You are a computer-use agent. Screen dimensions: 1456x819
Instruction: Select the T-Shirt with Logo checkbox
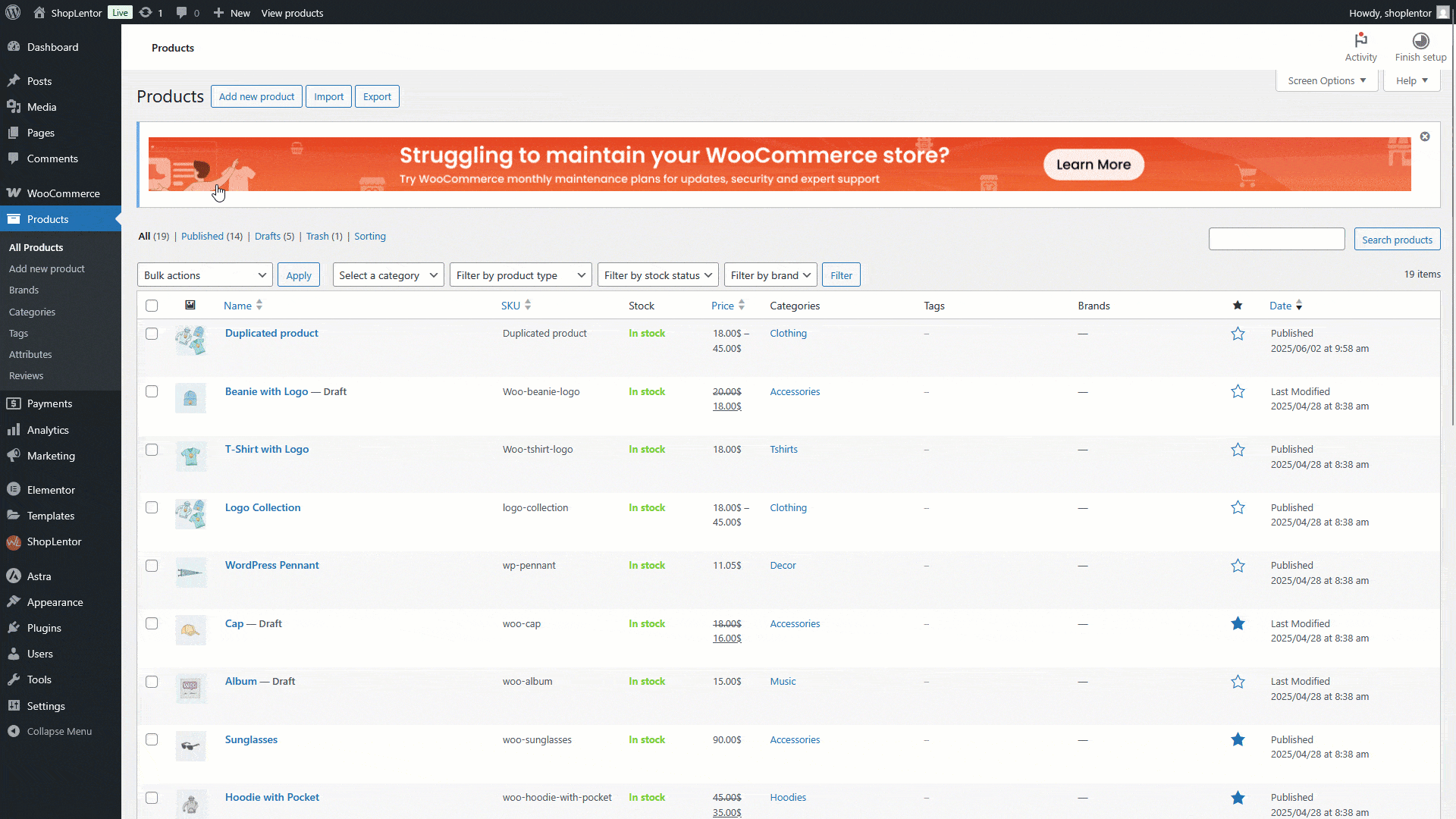[x=152, y=450]
